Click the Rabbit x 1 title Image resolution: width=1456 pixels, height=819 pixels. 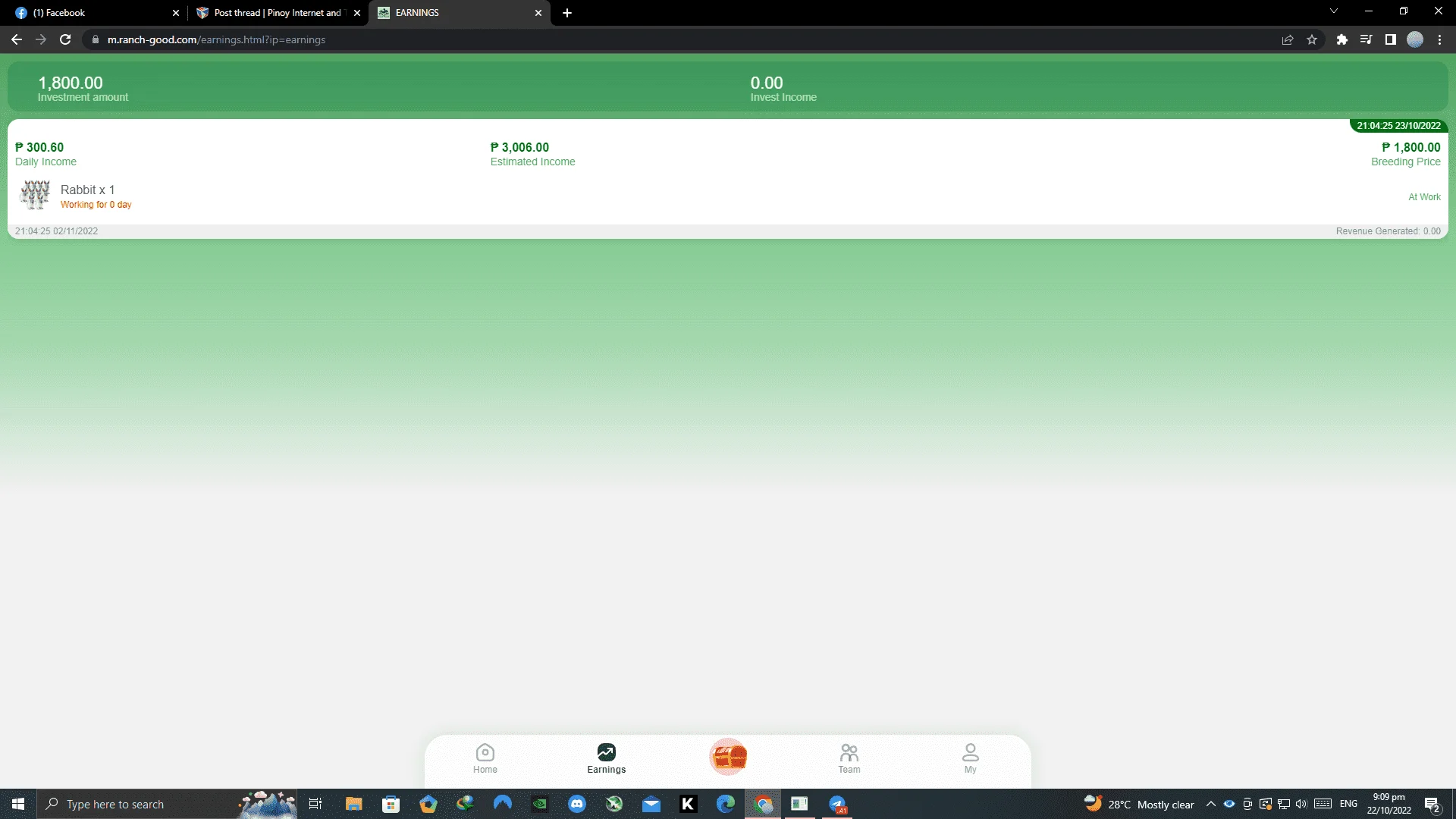click(x=87, y=190)
